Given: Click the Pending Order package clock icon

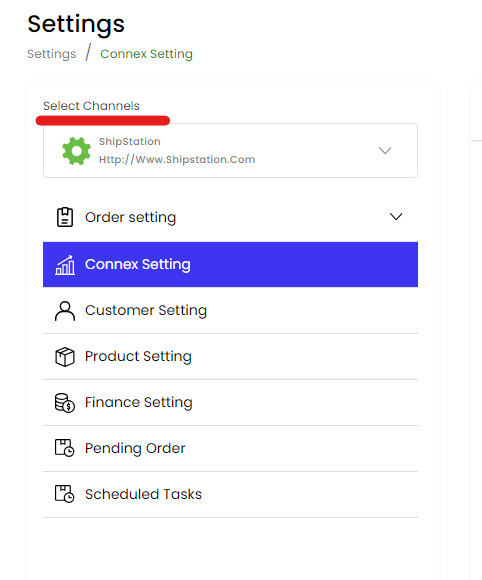Looking at the screenshot, I should (x=65, y=448).
